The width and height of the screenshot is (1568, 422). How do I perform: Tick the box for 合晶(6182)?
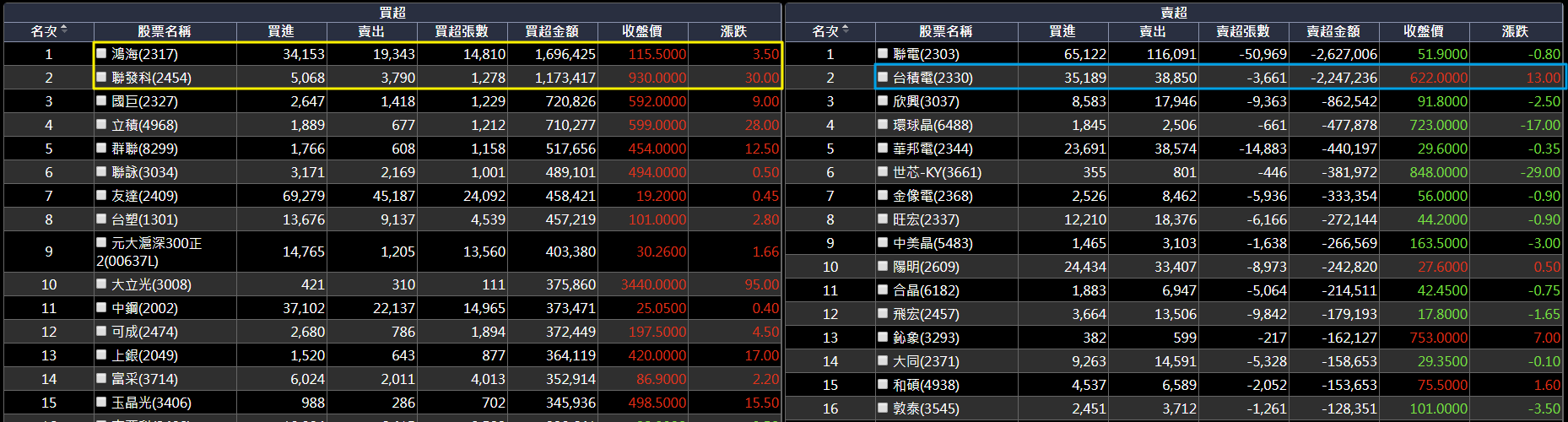point(883,289)
